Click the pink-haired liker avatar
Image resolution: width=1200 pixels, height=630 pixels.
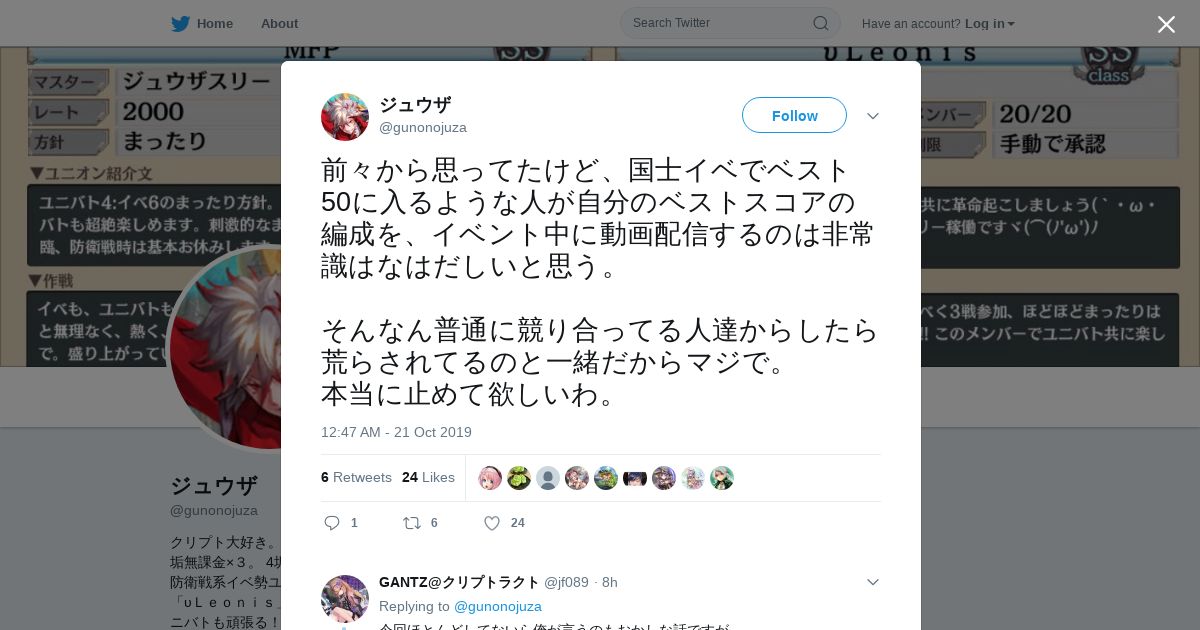490,478
